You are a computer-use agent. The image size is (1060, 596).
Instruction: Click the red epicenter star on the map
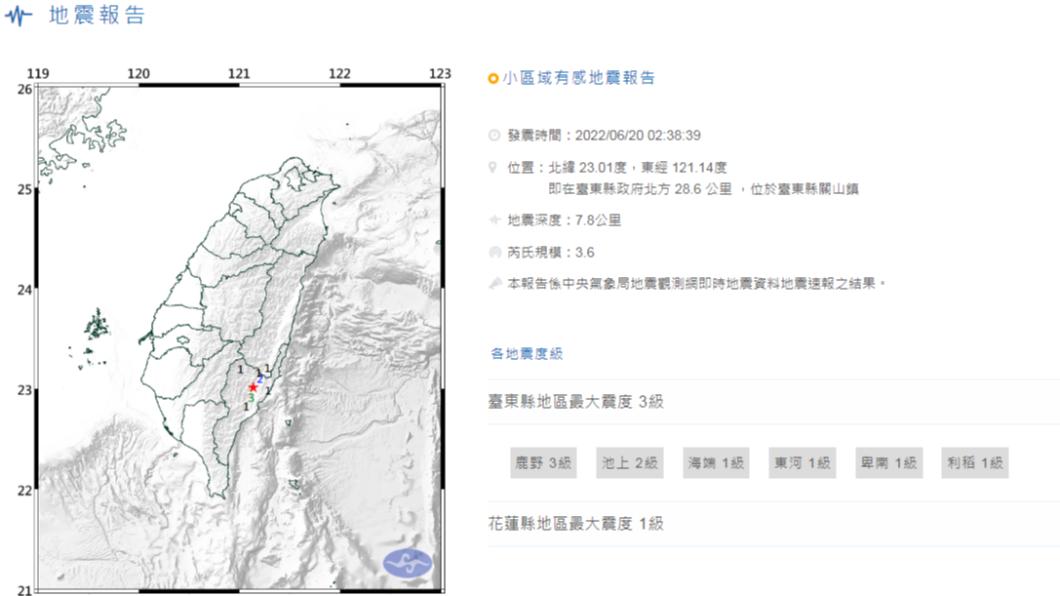tap(253, 387)
